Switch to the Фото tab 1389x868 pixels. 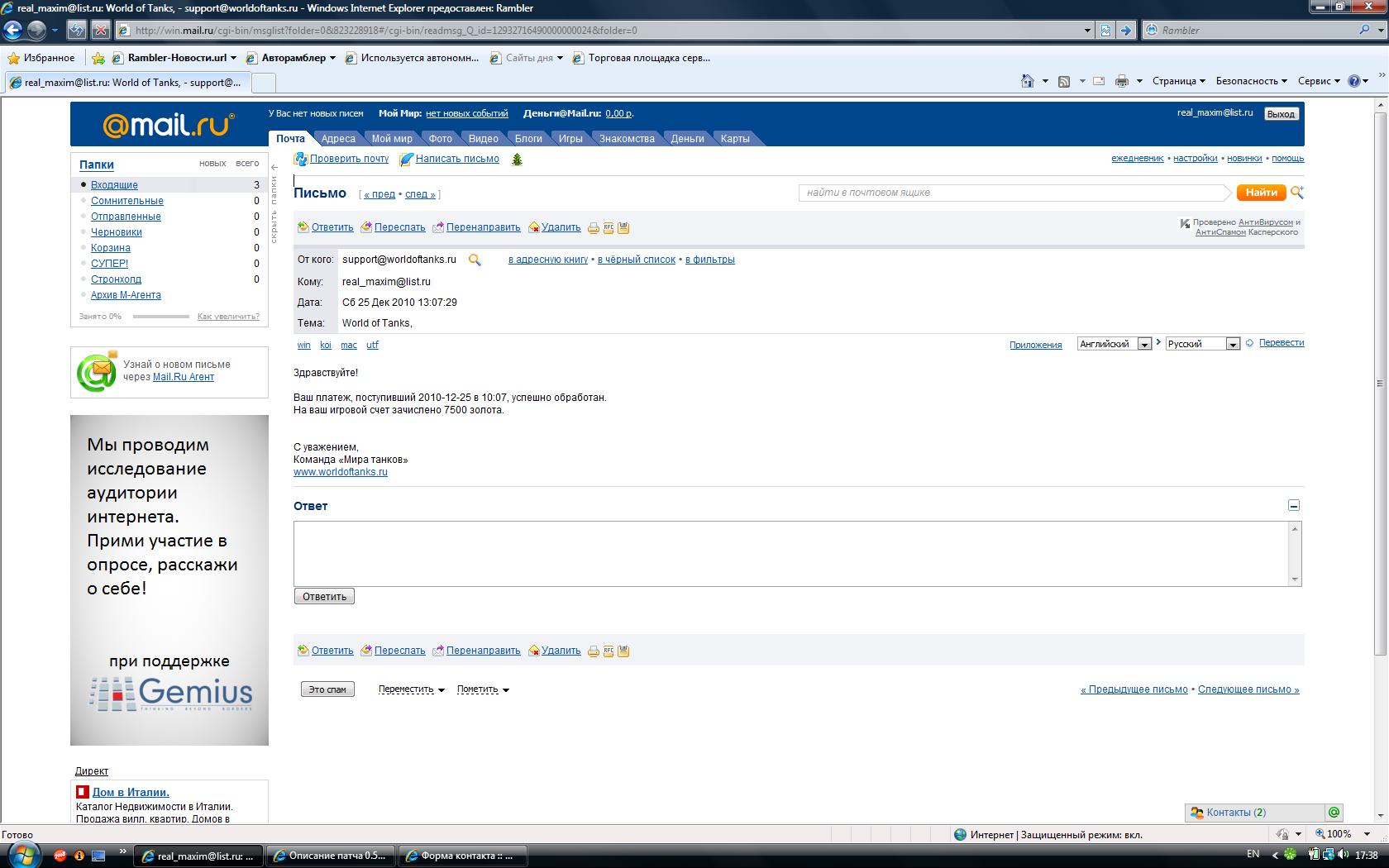(x=440, y=139)
